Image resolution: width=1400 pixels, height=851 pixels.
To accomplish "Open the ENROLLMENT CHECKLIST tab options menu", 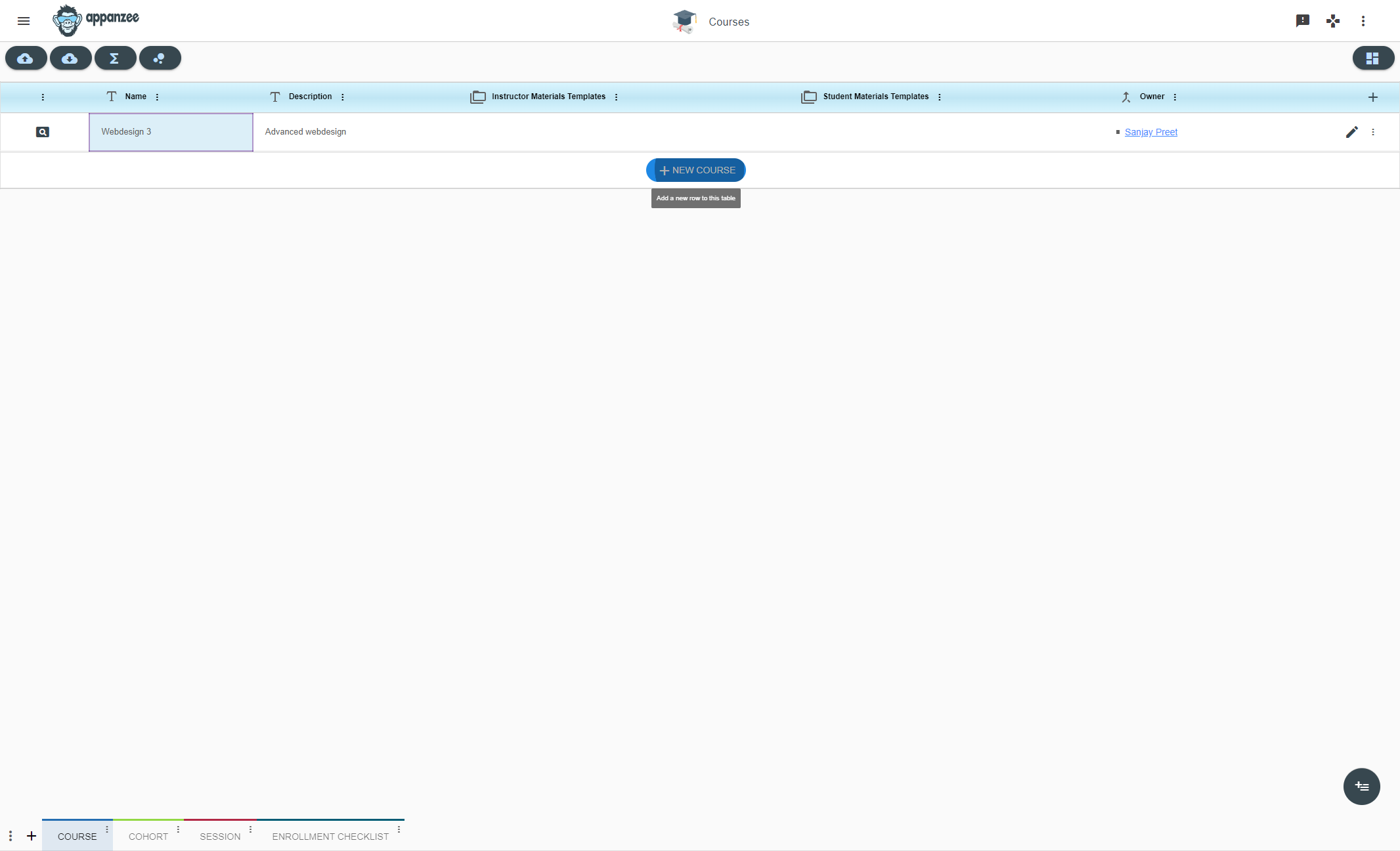I will tap(399, 829).
